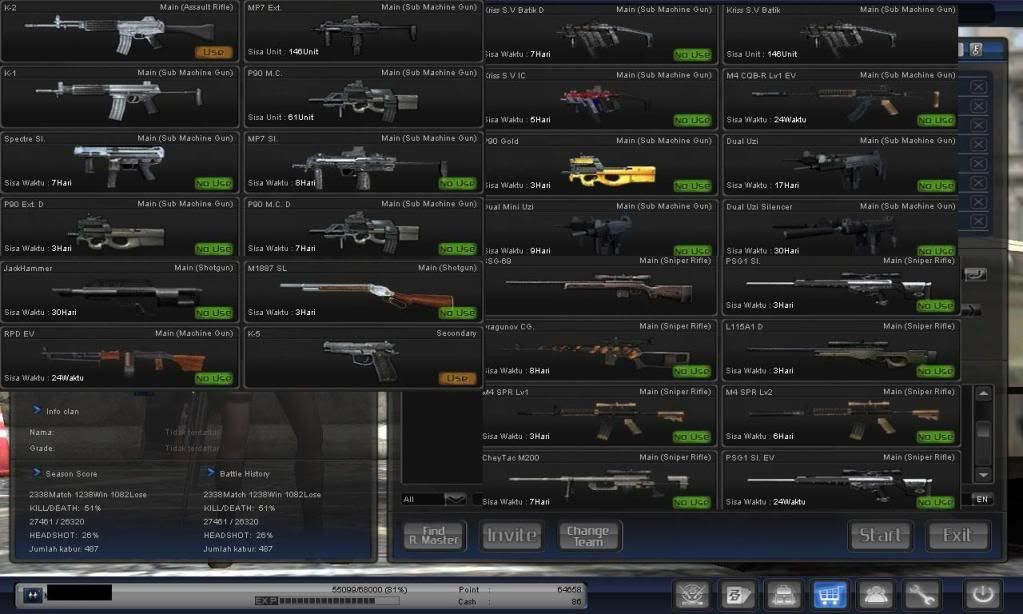
Task: Click the 55099/68000 (81%) EXP text
Action: [369, 589]
